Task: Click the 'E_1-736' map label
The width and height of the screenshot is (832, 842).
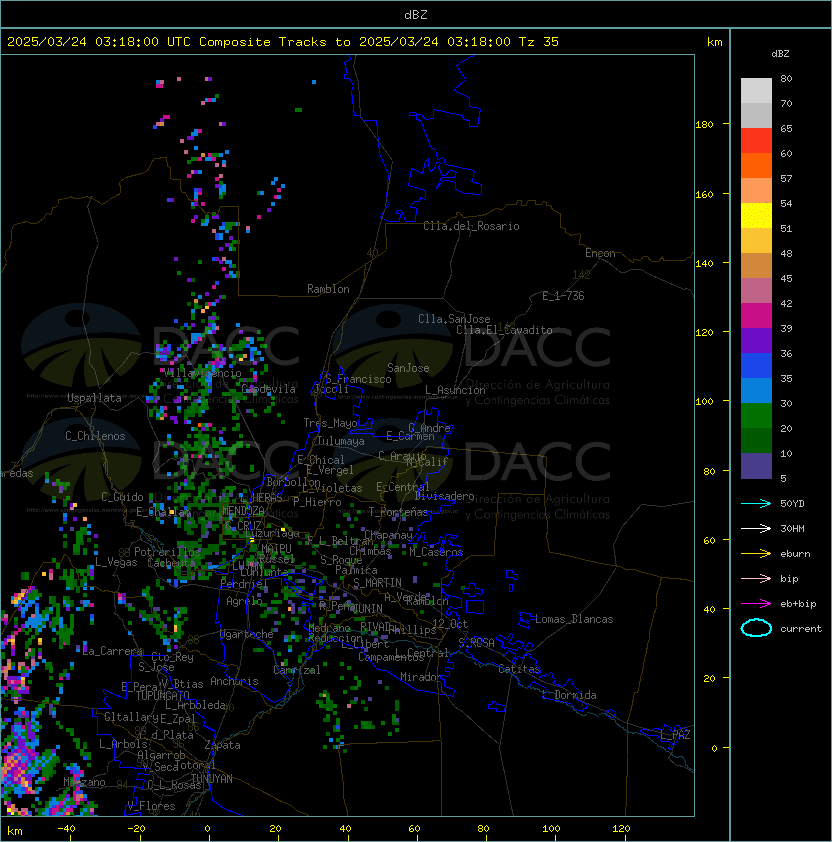Action: 563,296
